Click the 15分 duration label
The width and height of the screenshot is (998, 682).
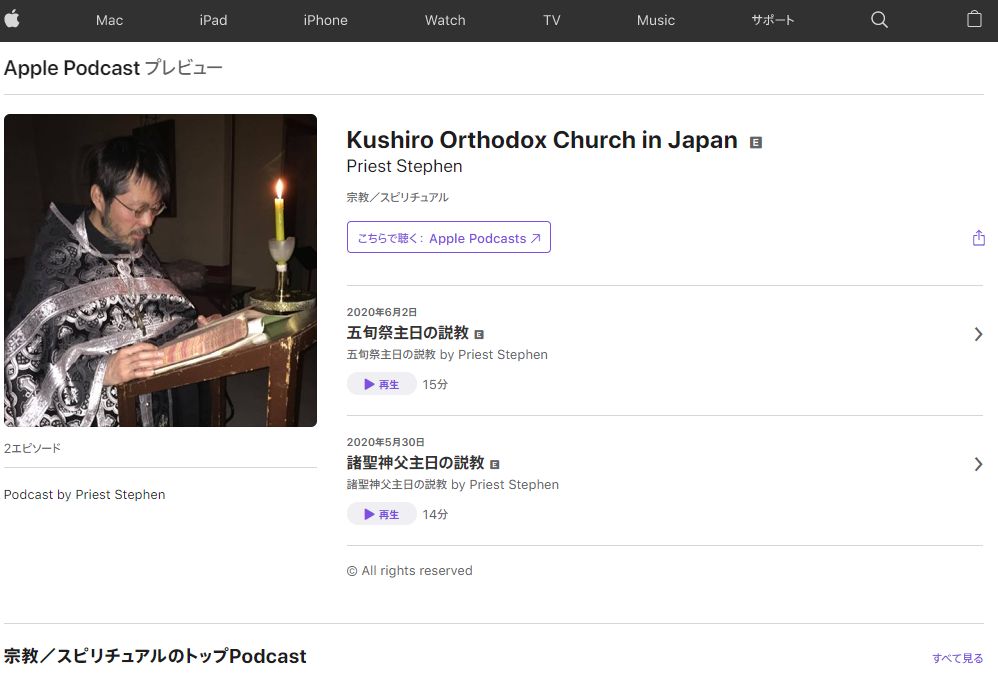[435, 384]
